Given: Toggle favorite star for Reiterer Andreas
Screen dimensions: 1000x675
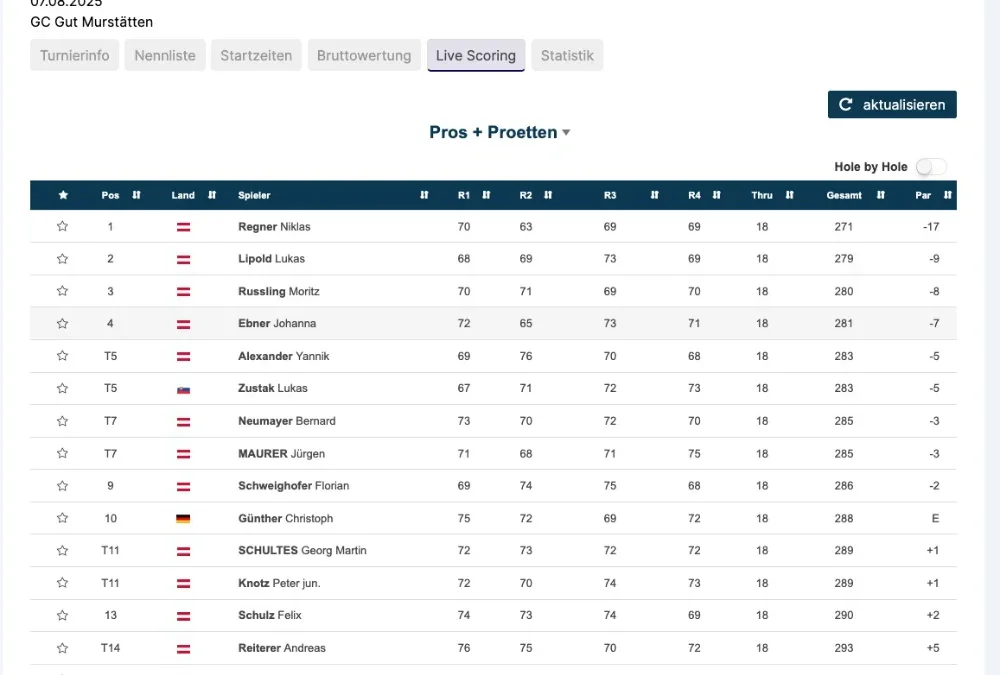Looking at the screenshot, I should (63, 648).
